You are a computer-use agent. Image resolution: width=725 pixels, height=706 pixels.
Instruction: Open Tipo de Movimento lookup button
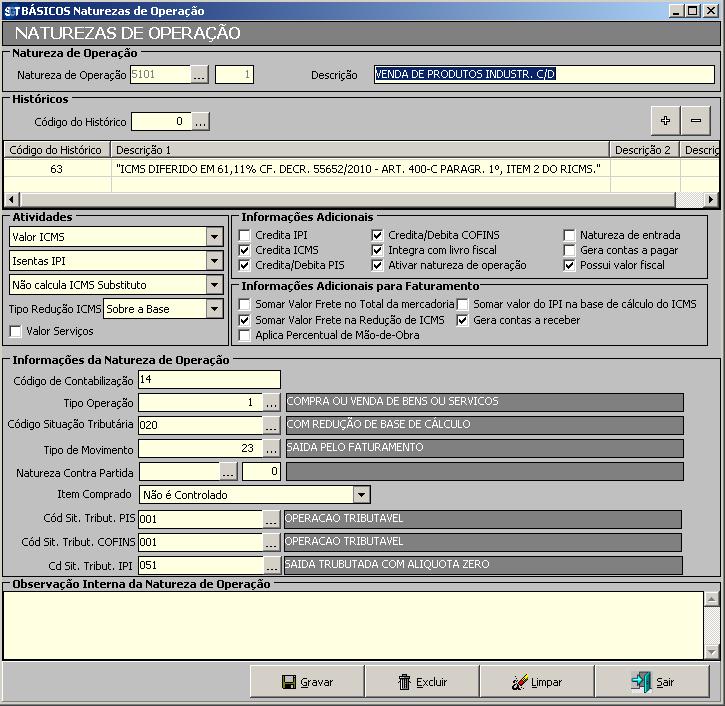click(x=271, y=449)
